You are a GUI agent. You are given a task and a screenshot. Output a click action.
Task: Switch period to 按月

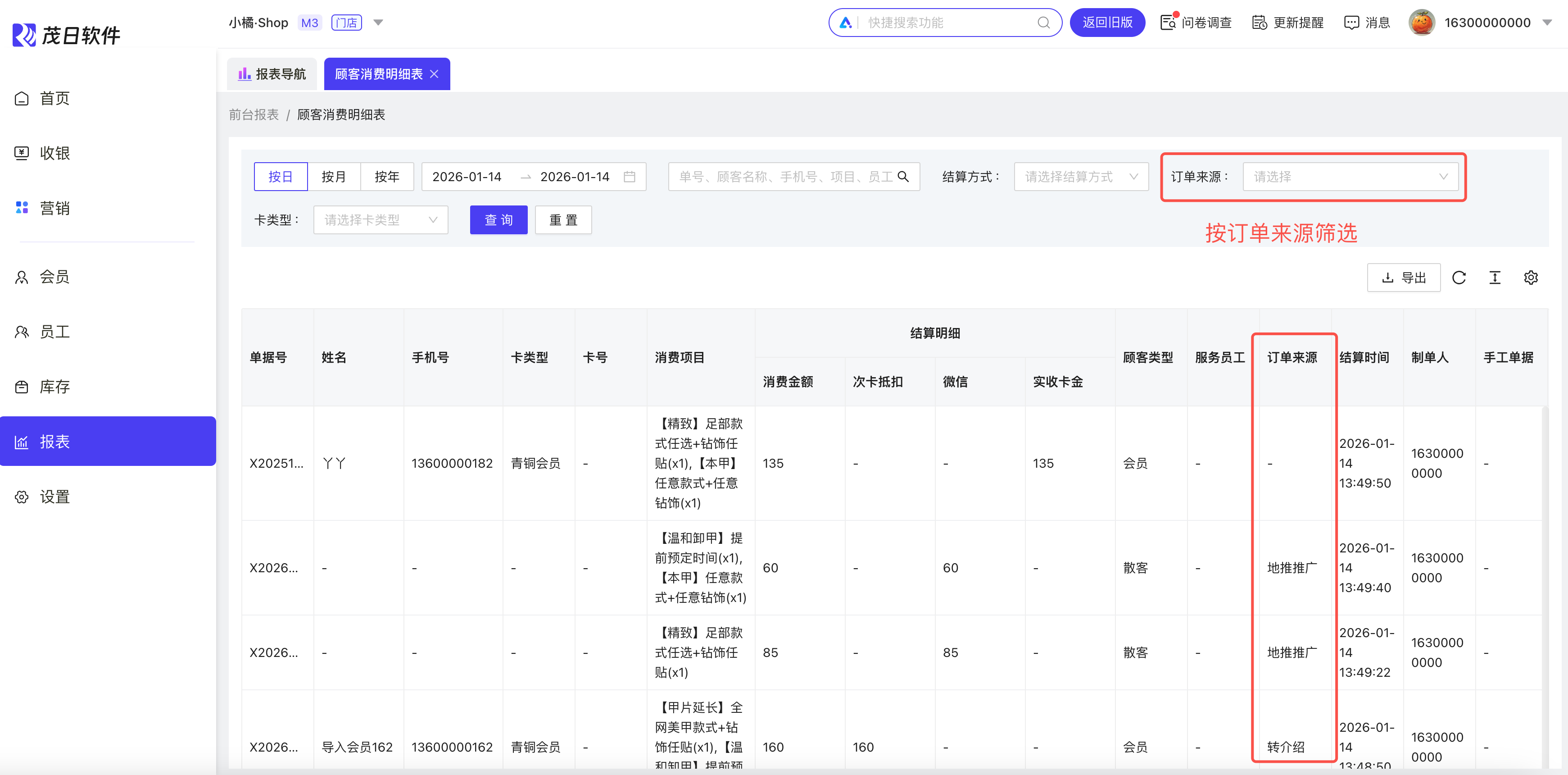[334, 177]
